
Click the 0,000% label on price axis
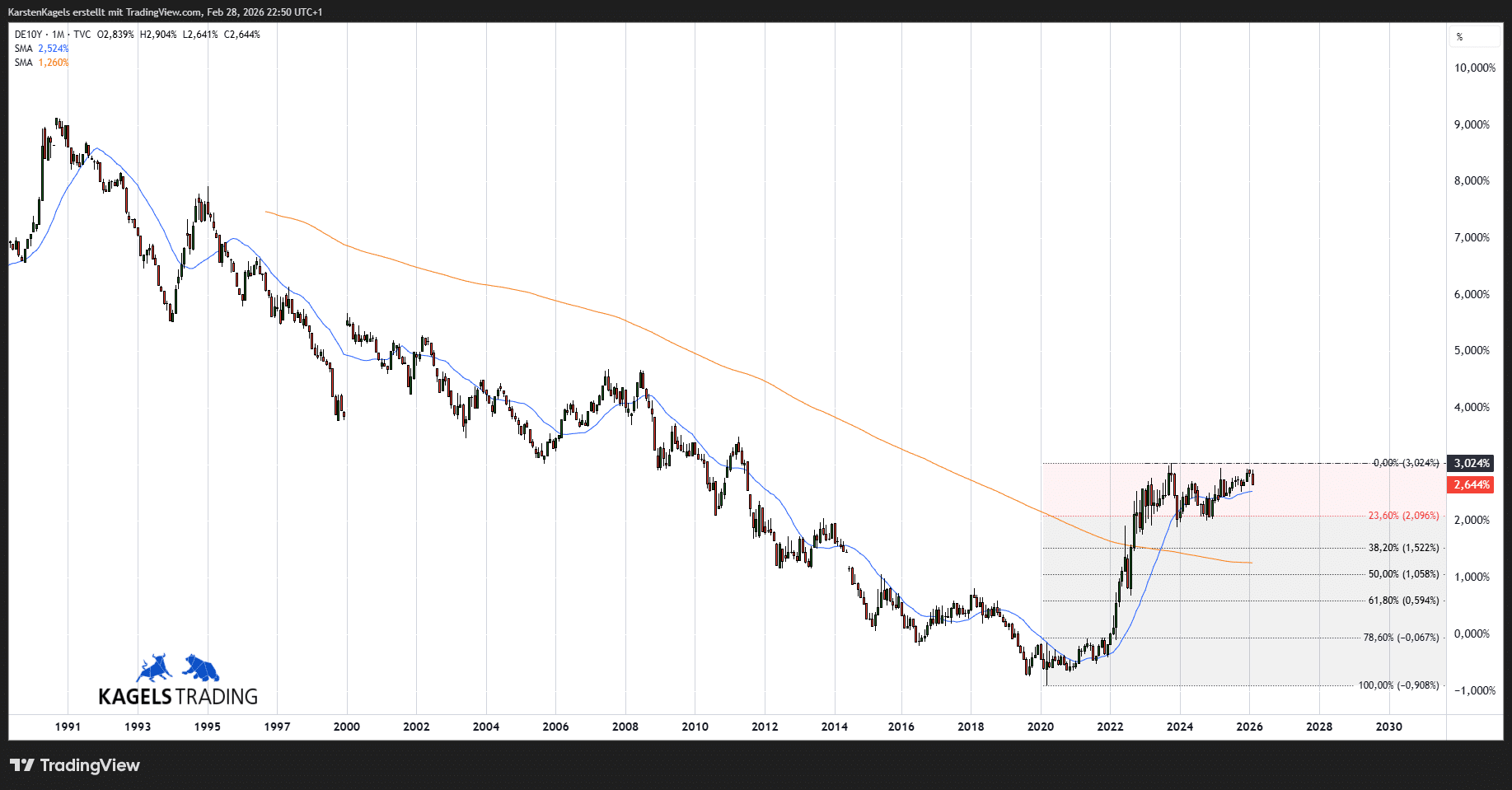tap(1472, 633)
